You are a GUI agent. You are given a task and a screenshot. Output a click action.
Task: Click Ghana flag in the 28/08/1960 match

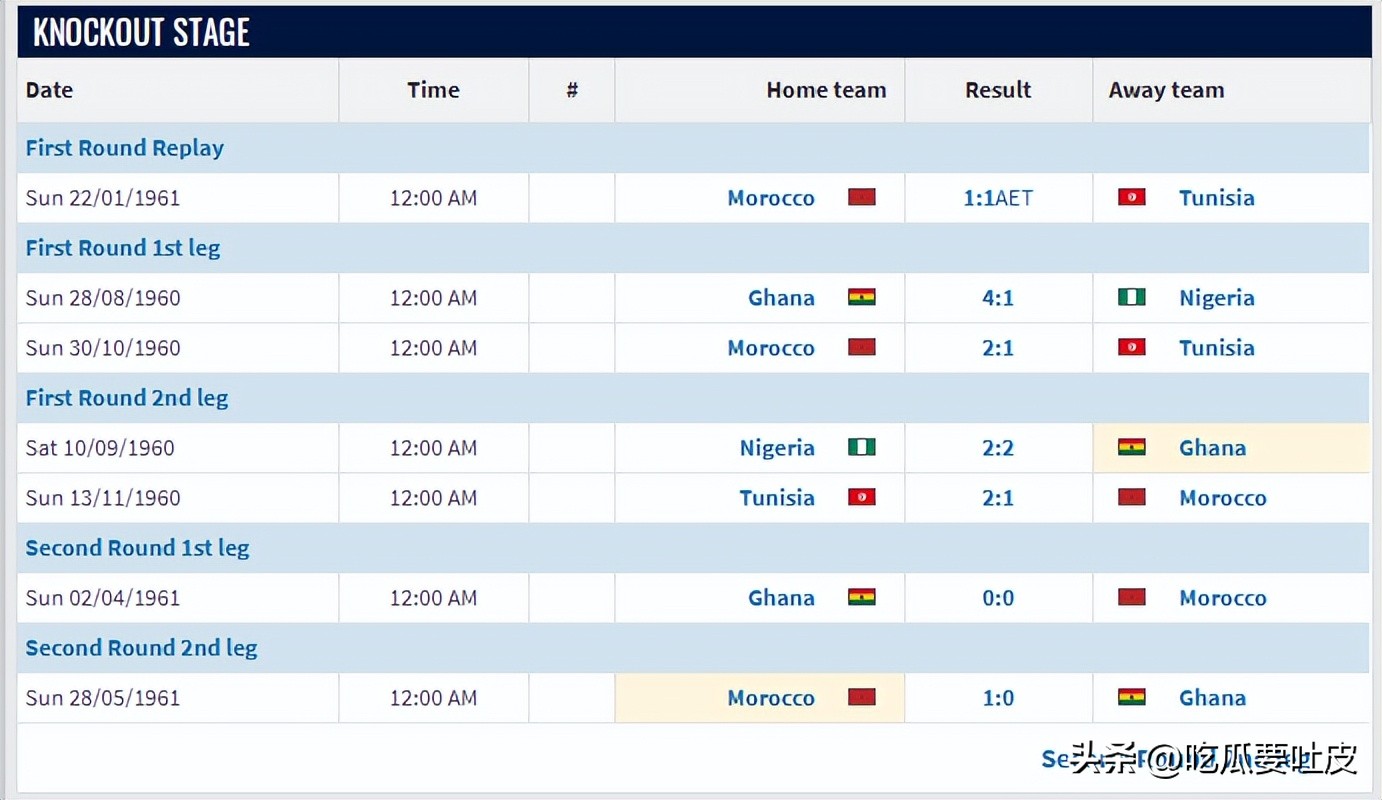coord(861,297)
